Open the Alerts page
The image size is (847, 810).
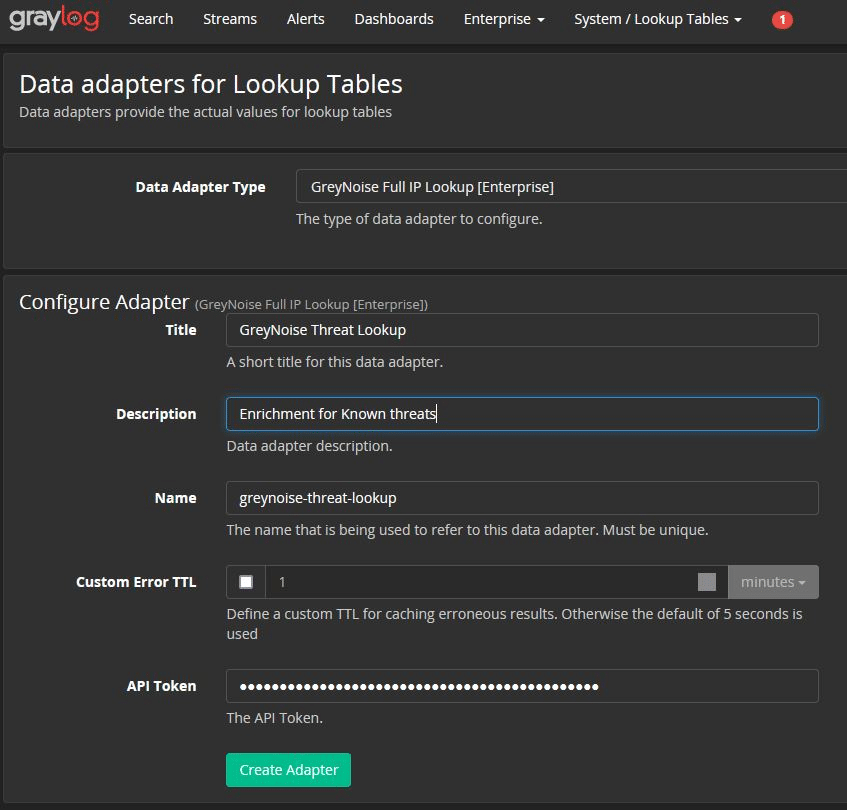(305, 18)
